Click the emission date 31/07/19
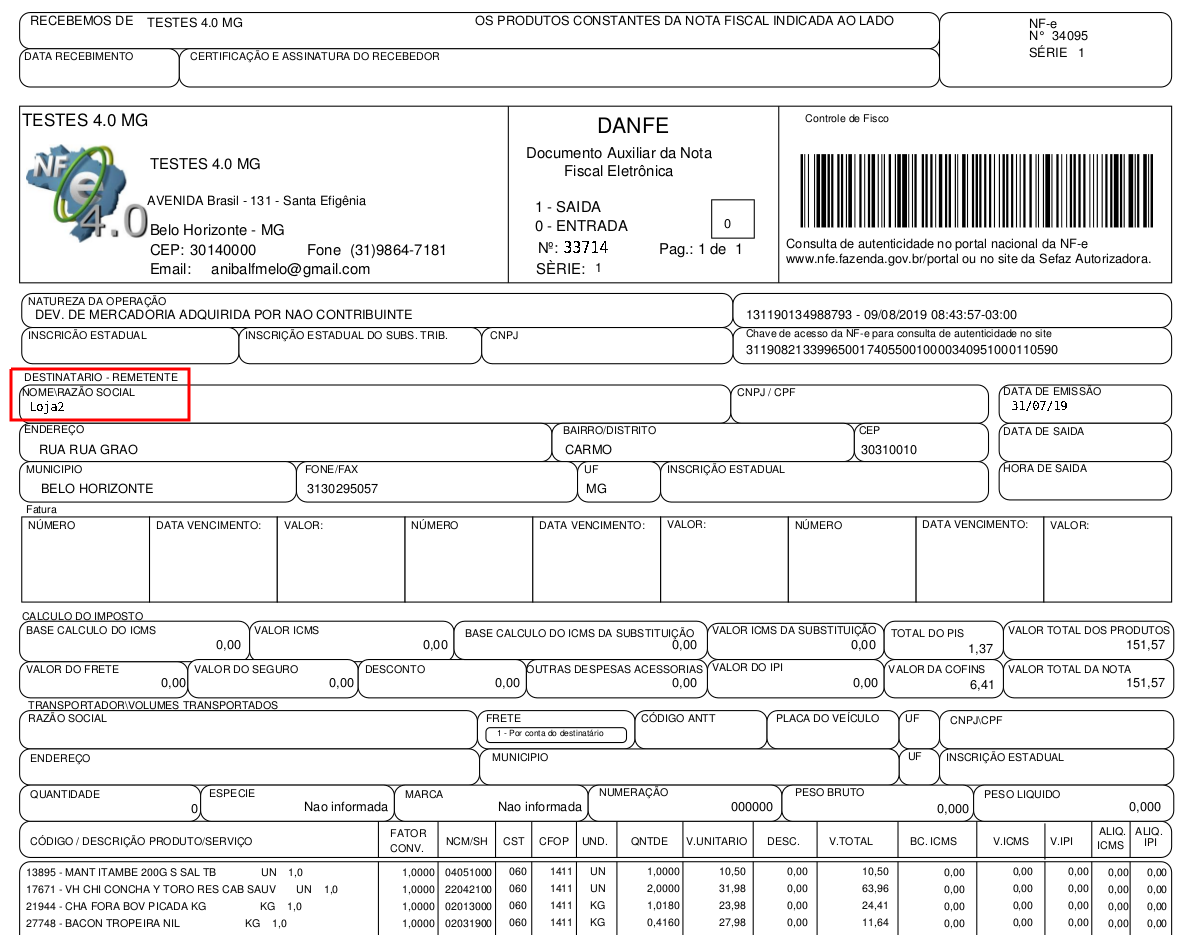 1039,406
